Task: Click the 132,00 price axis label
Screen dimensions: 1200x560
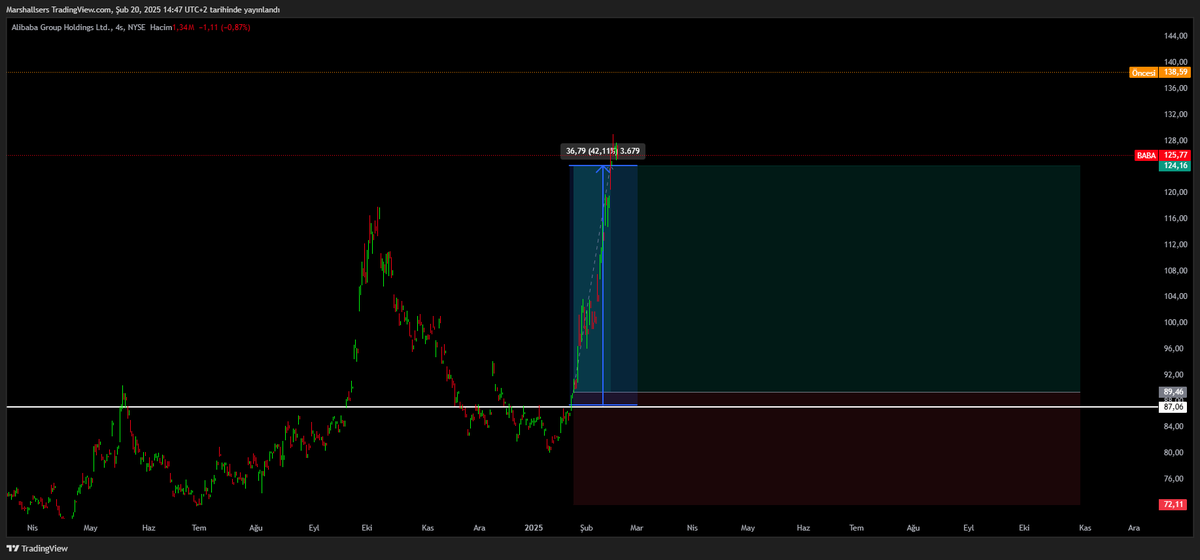Action: point(1174,114)
